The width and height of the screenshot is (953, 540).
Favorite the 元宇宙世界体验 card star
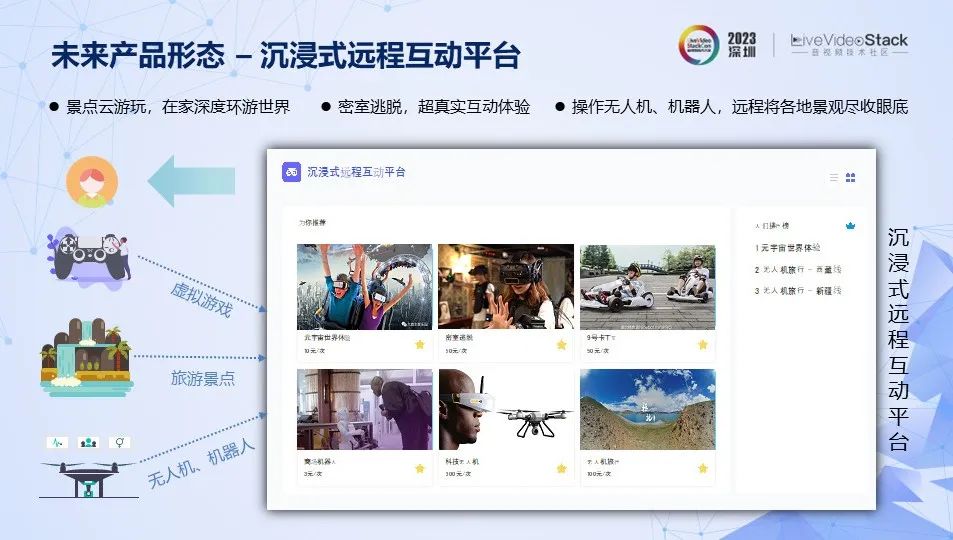pos(420,344)
